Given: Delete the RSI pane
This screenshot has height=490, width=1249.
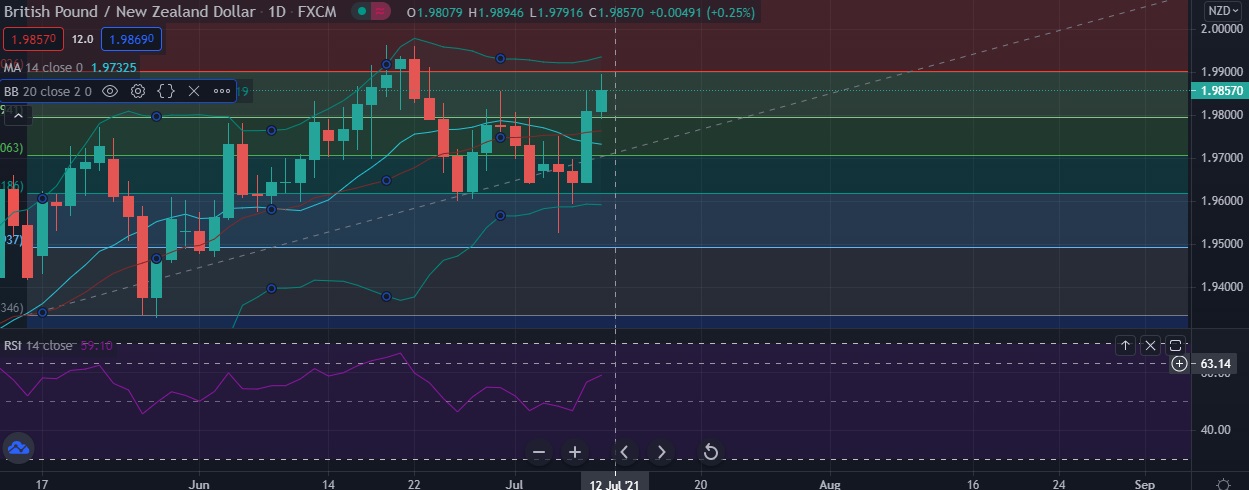Looking at the screenshot, I should point(1150,345).
